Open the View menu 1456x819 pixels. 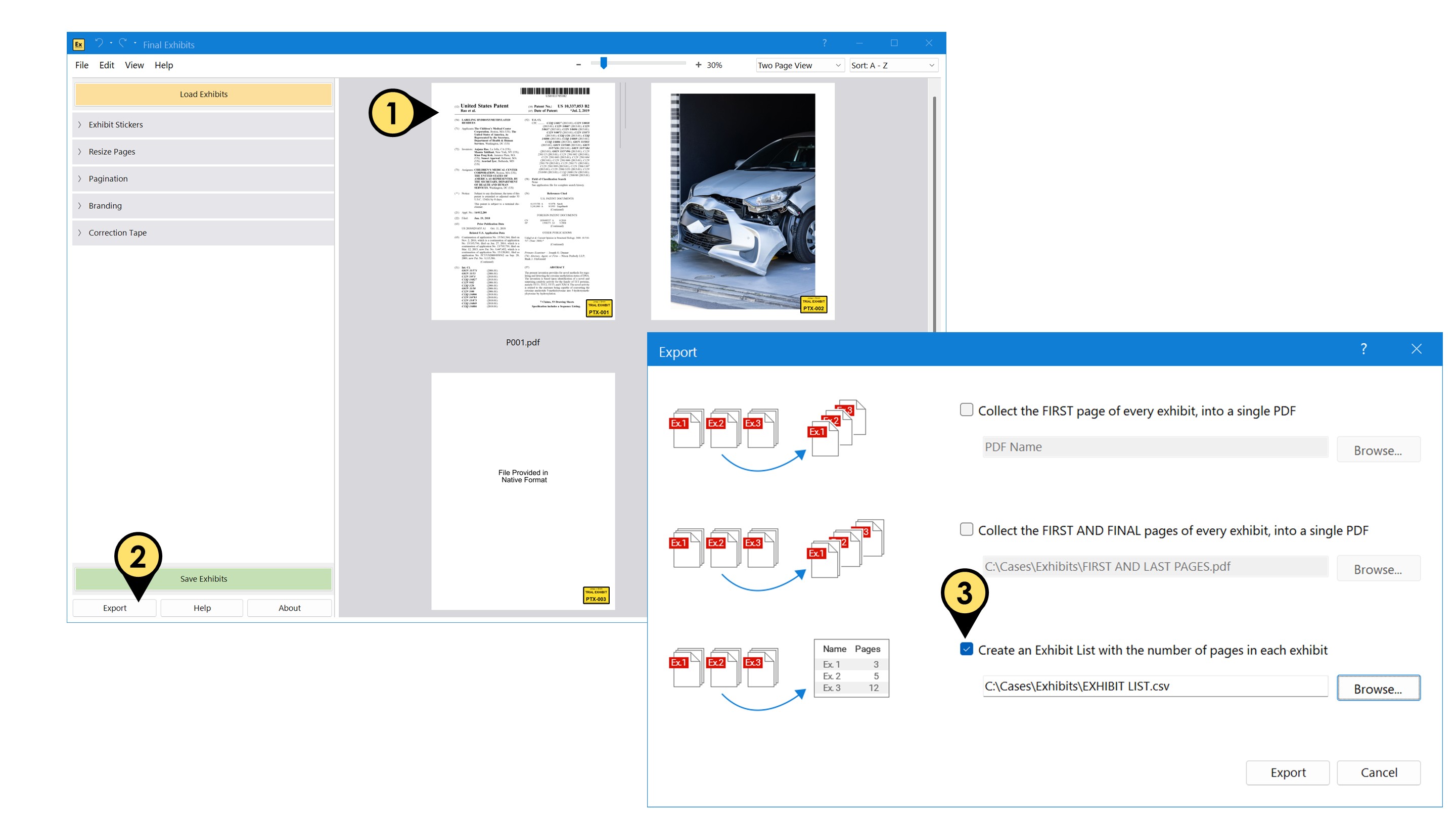134,65
